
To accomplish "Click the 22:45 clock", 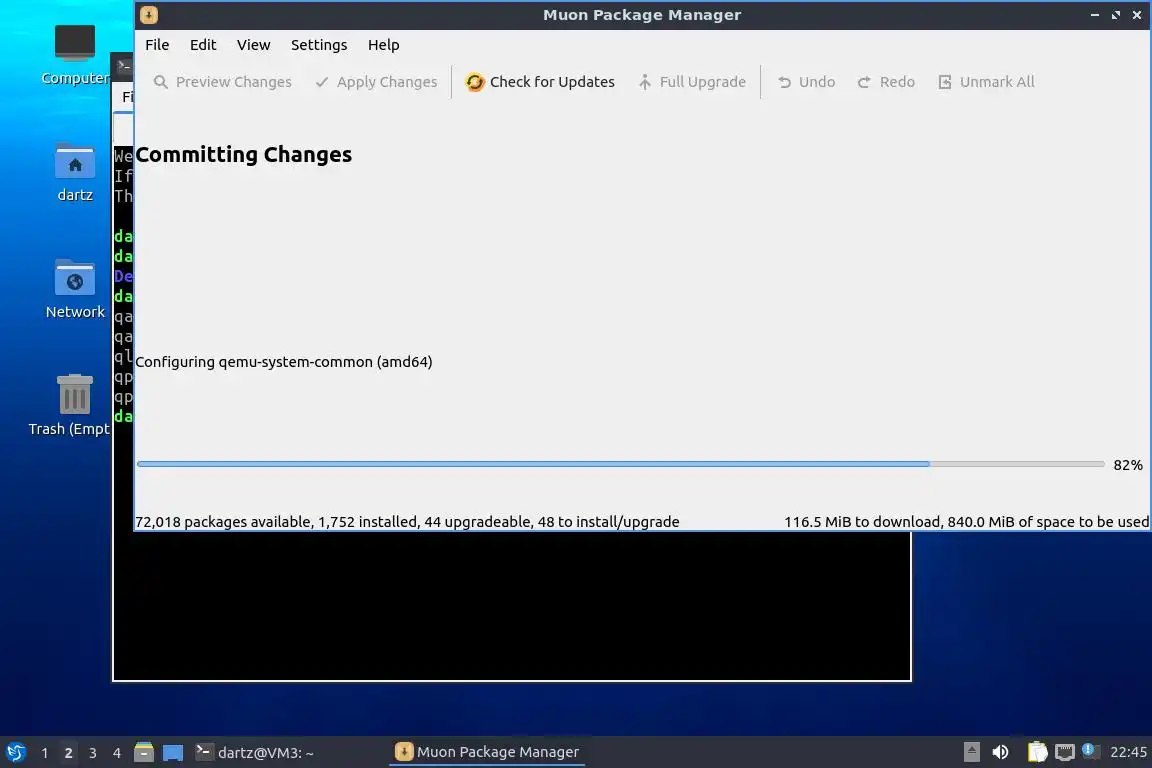I will [x=1128, y=752].
